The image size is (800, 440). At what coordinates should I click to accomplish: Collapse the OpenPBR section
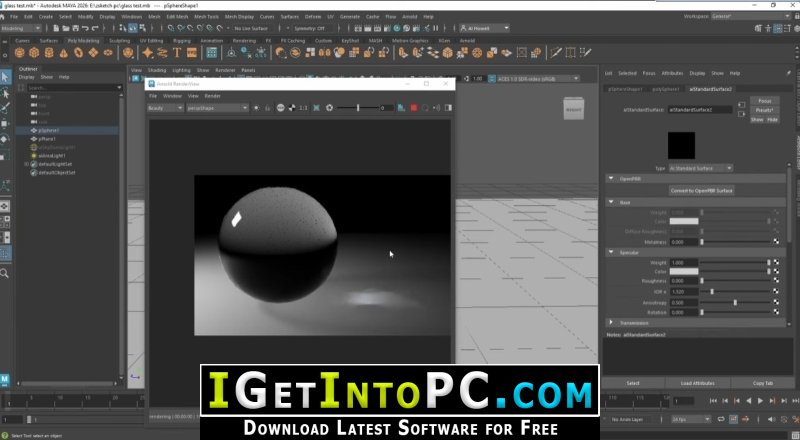tap(611, 179)
